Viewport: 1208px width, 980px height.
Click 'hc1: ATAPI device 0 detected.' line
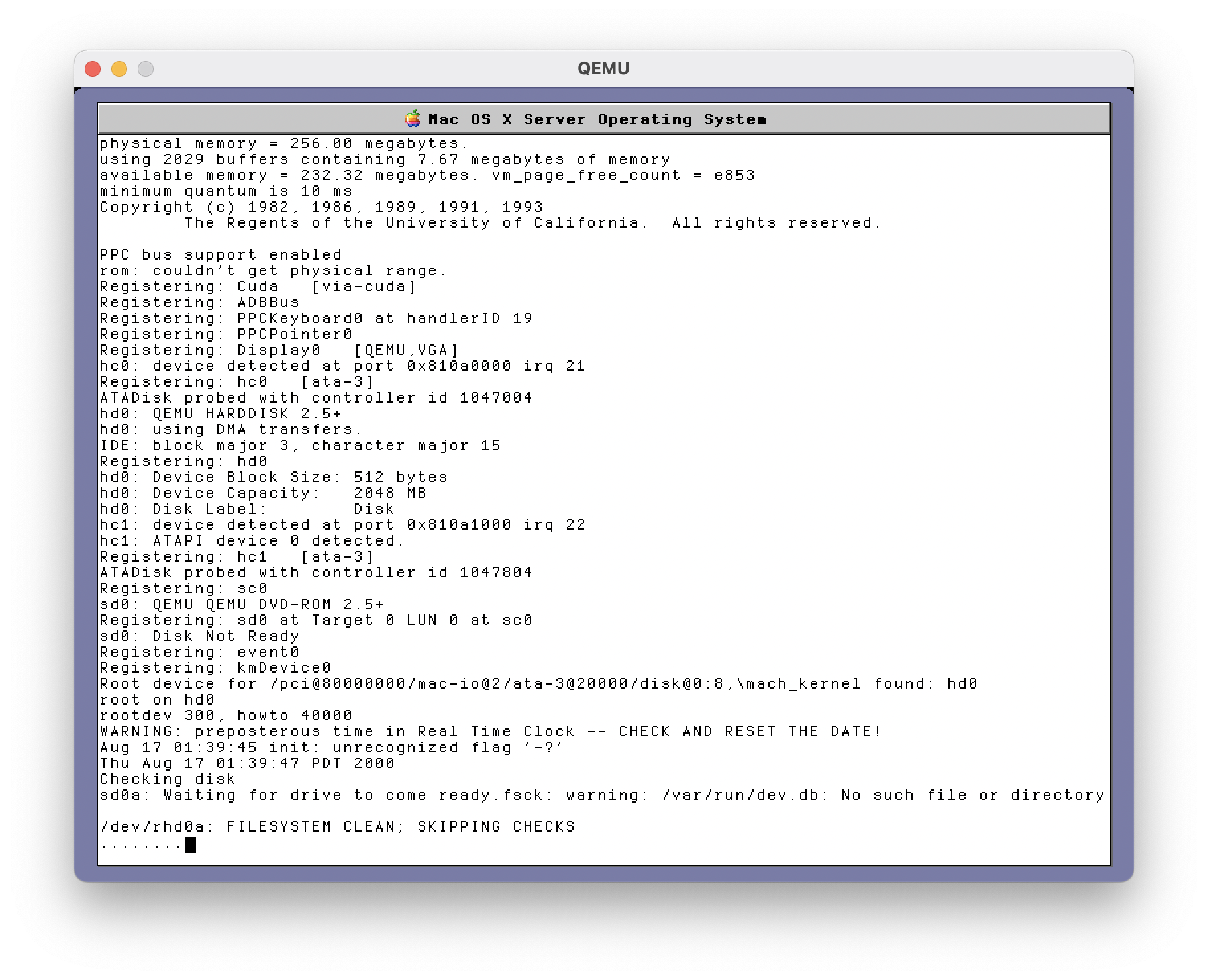point(252,541)
